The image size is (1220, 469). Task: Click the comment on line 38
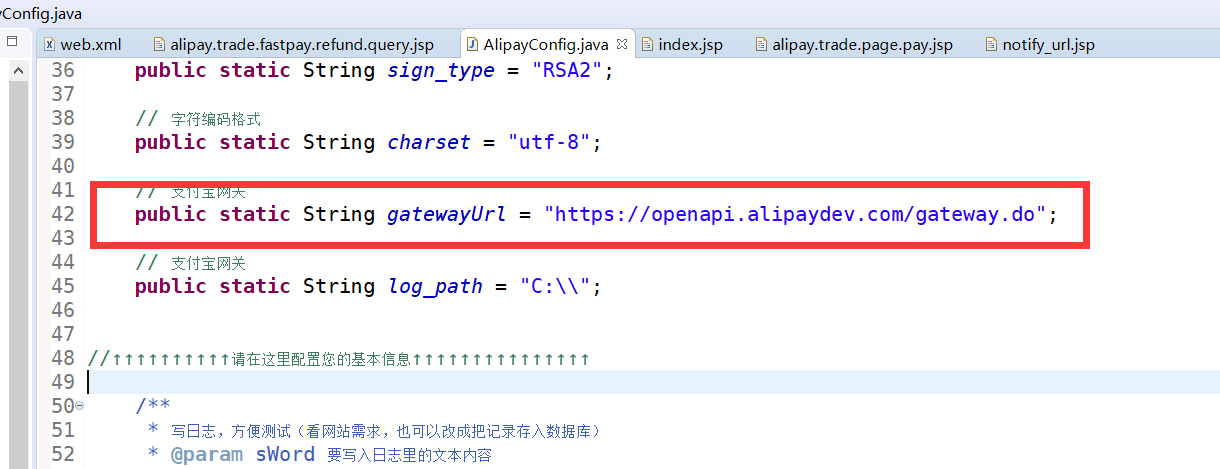coord(198,118)
